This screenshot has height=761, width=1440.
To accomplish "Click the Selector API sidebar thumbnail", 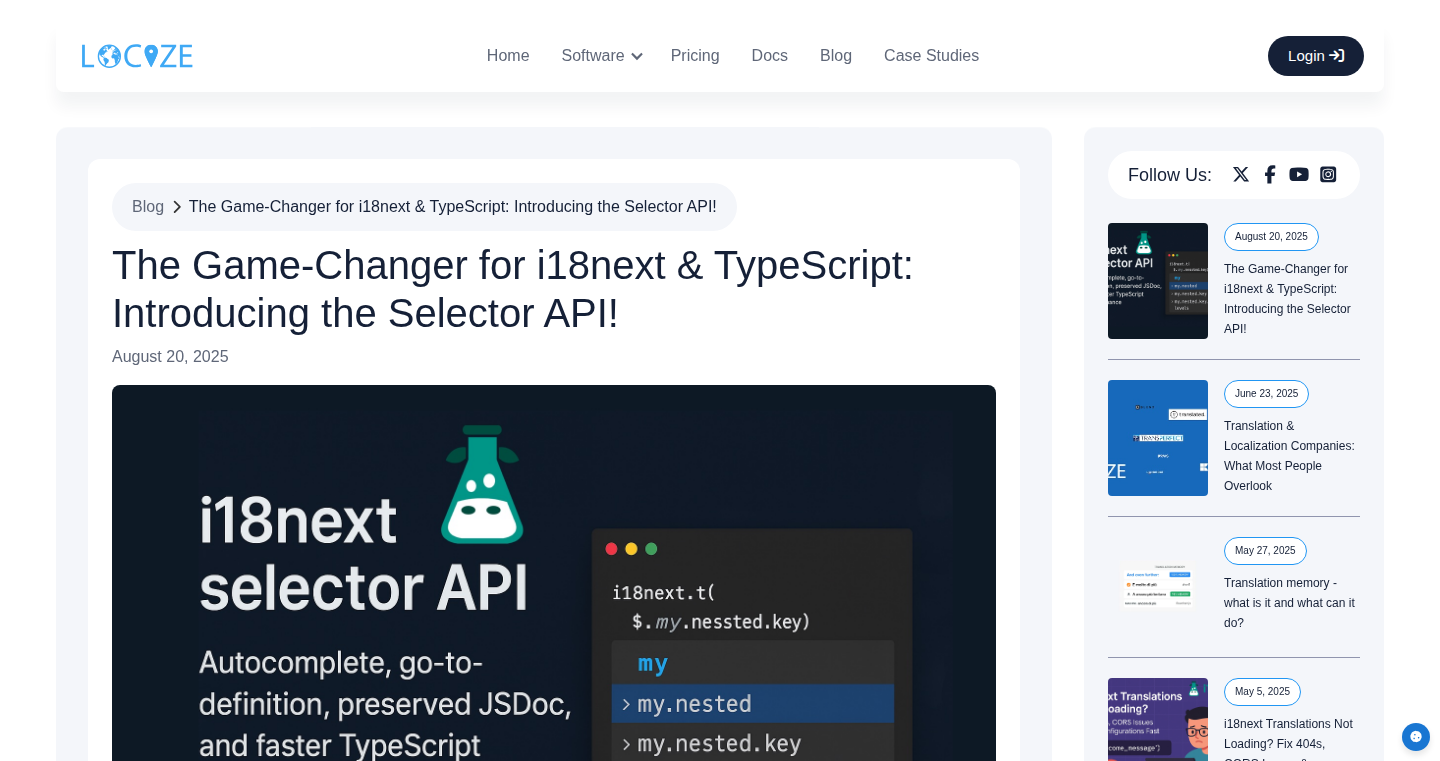I will (x=1158, y=281).
